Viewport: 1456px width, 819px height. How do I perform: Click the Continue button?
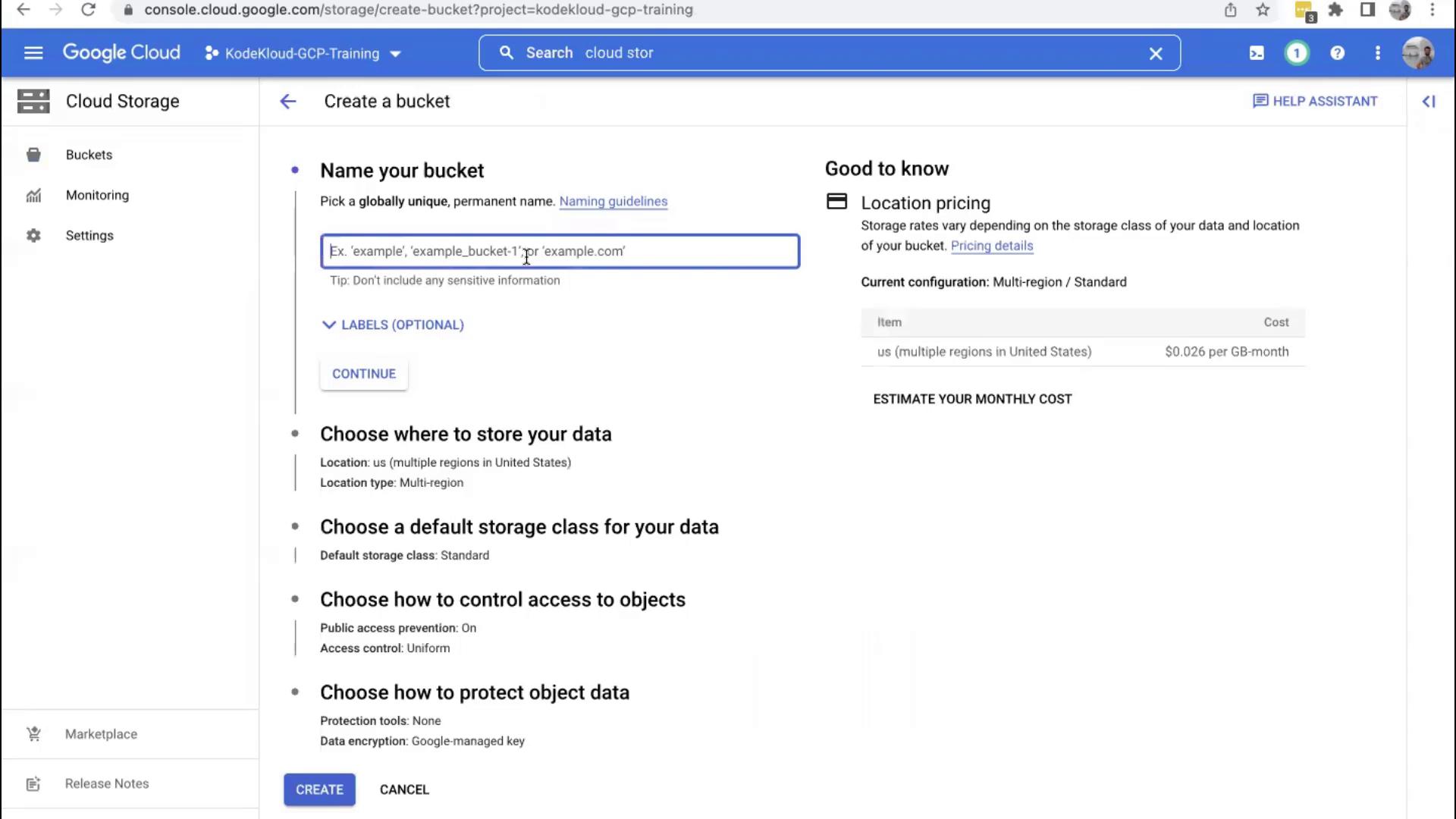(363, 374)
